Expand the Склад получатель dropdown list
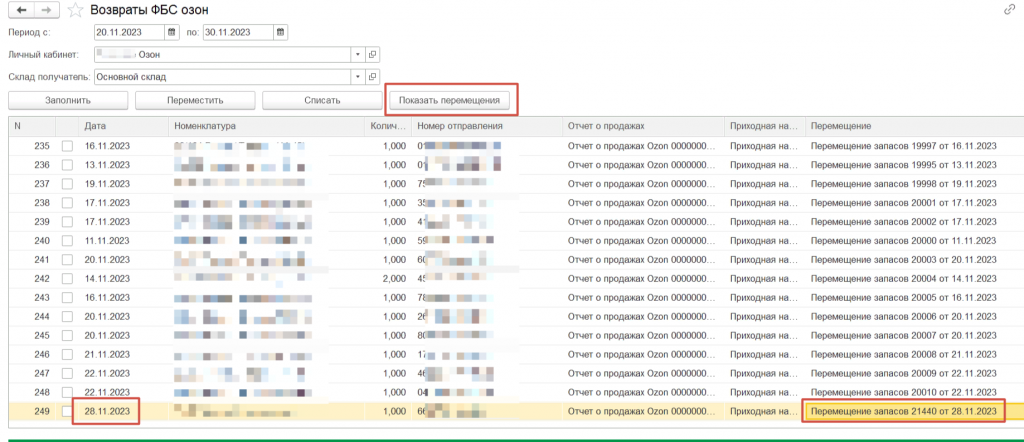Viewport: 1024px width, 442px height. pos(357,77)
